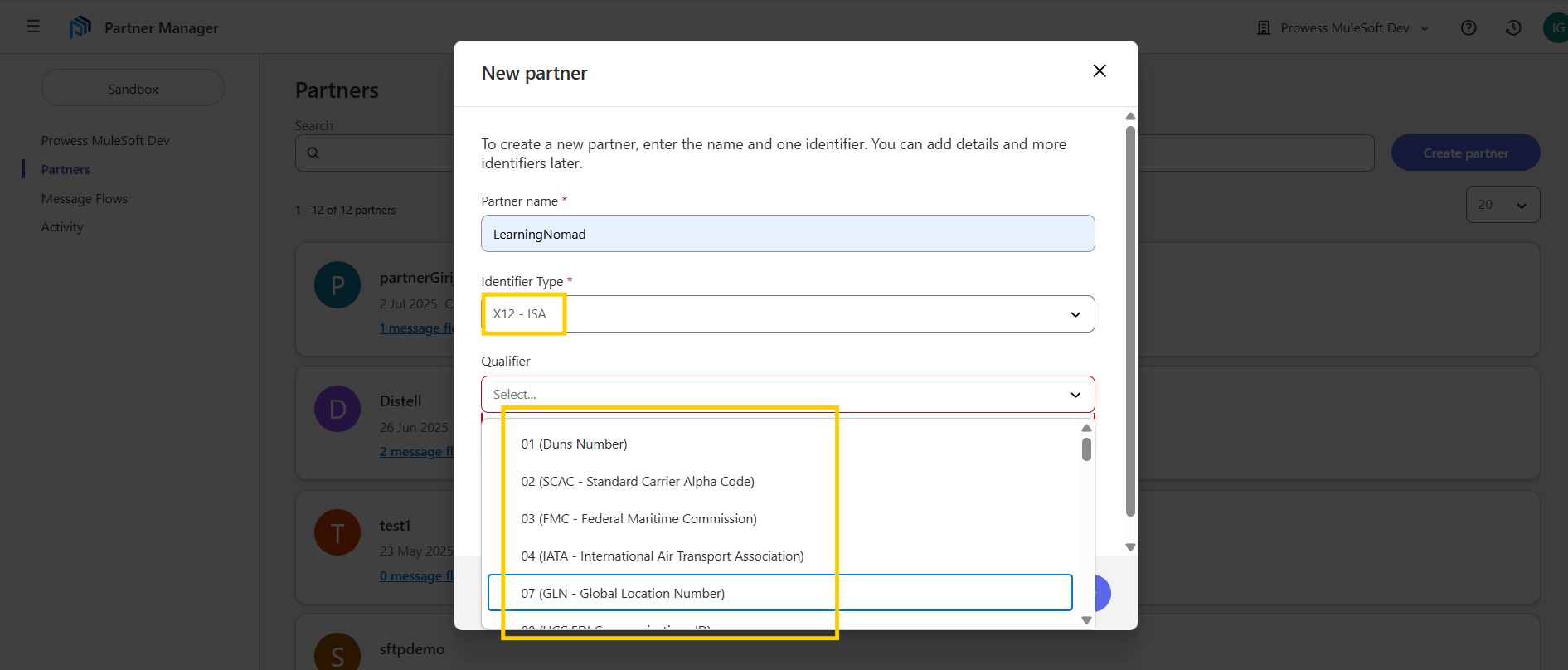Click the history clock icon
Viewport: 1568px width, 670px height.
(1513, 28)
